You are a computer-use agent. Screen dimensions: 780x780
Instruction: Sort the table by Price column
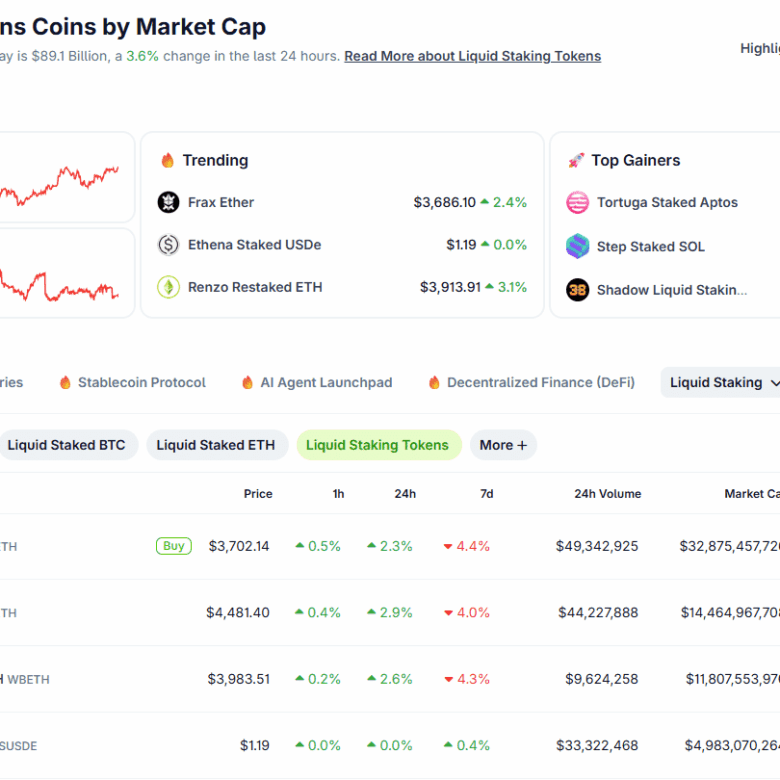[x=258, y=494]
